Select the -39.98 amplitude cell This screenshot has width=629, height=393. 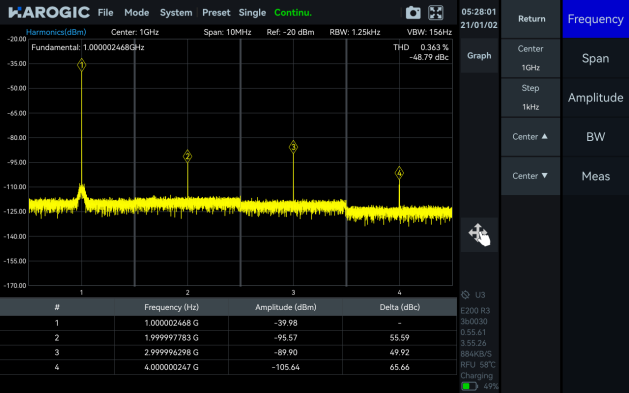tap(286, 323)
